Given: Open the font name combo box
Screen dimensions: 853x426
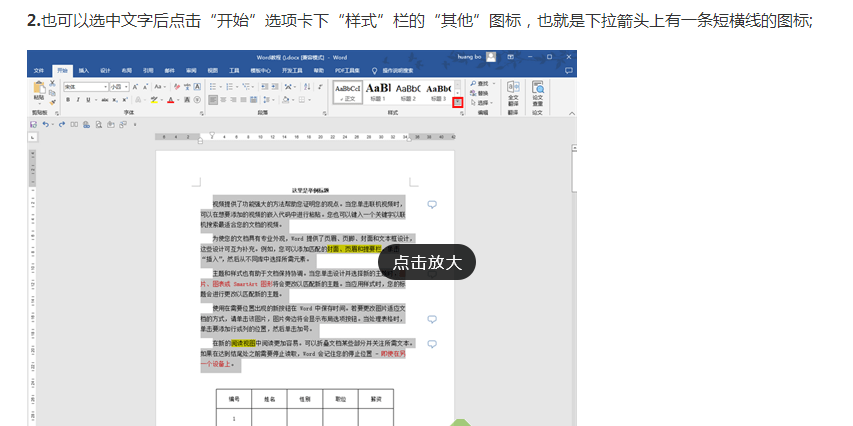Looking at the screenshot, I should [86, 87].
